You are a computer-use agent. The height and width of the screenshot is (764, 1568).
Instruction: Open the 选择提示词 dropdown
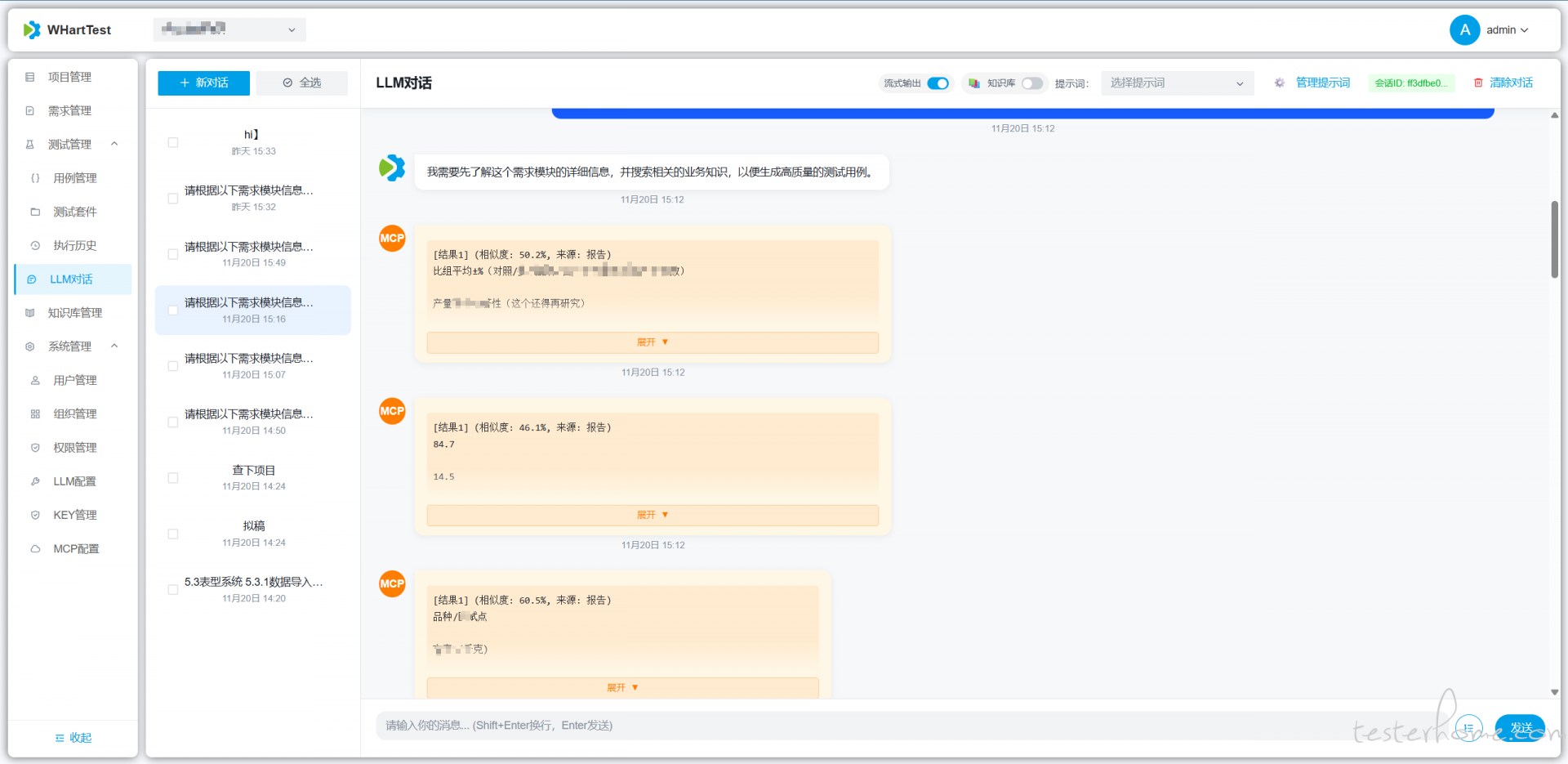click(x=1176, y=83)
